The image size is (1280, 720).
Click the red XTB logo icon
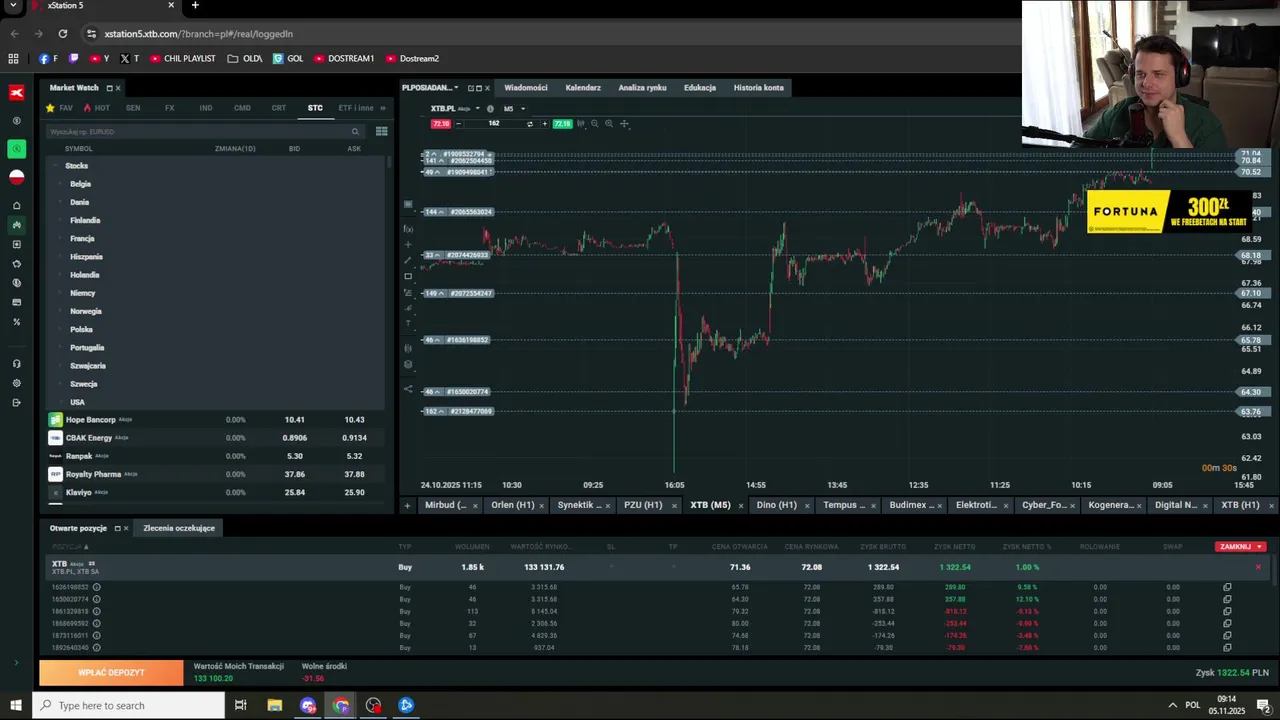16,92
